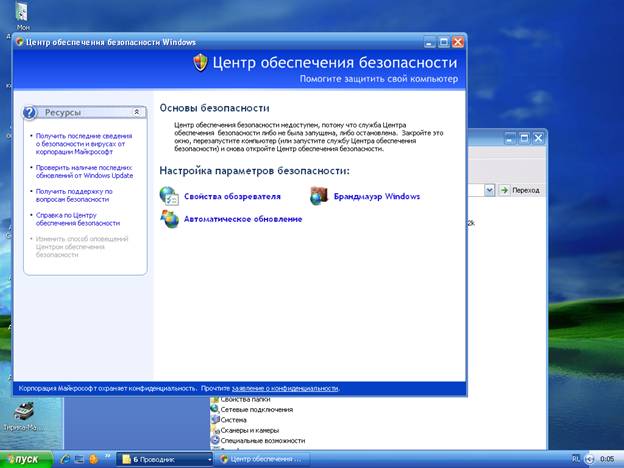Click the orange Quick Launch icon
Screen dimensions: 624x468
point(94,459)
